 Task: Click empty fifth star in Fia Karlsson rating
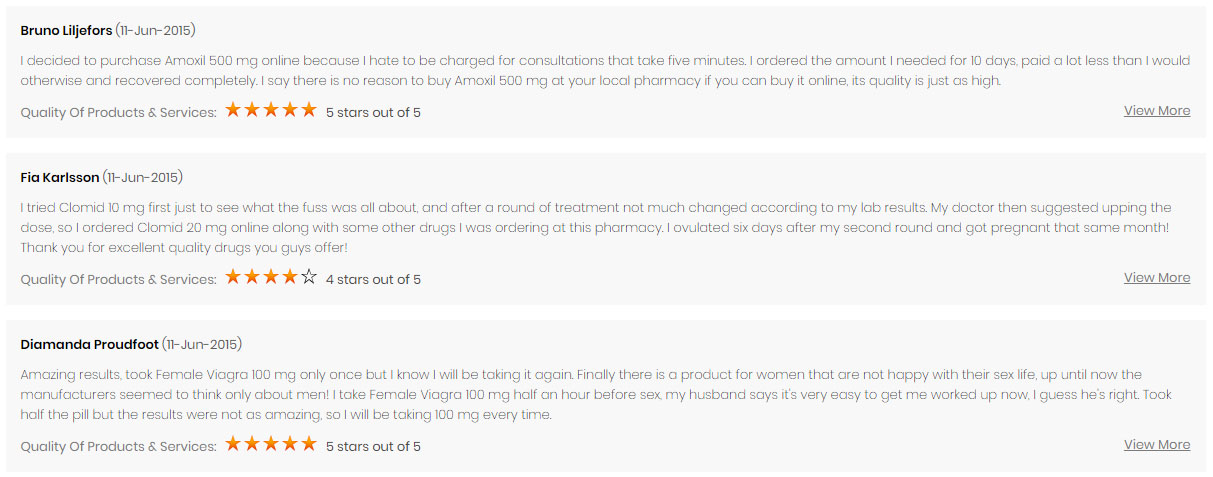(309, 277)
